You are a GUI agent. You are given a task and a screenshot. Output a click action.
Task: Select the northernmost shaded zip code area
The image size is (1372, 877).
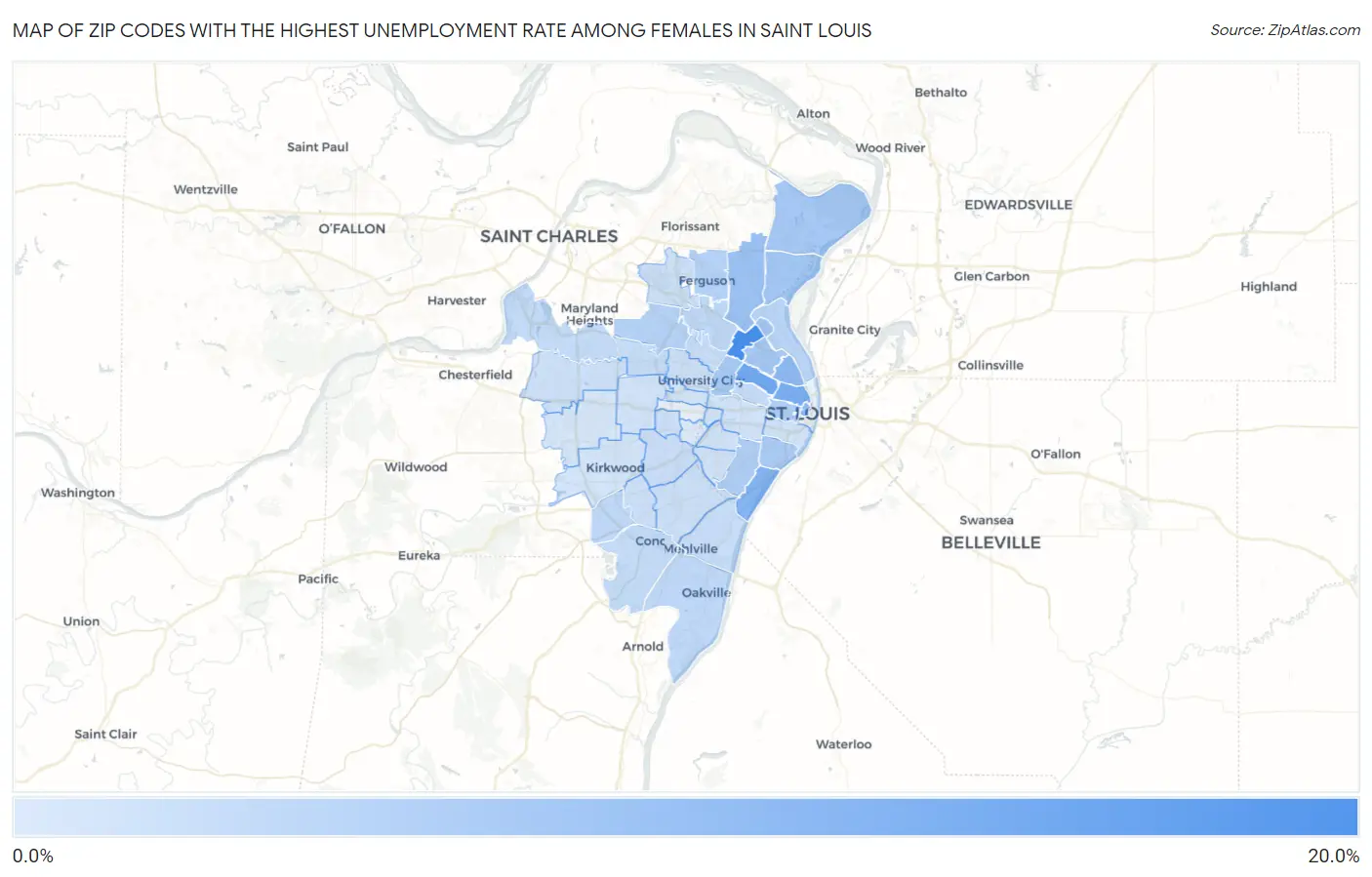point(818,219)
